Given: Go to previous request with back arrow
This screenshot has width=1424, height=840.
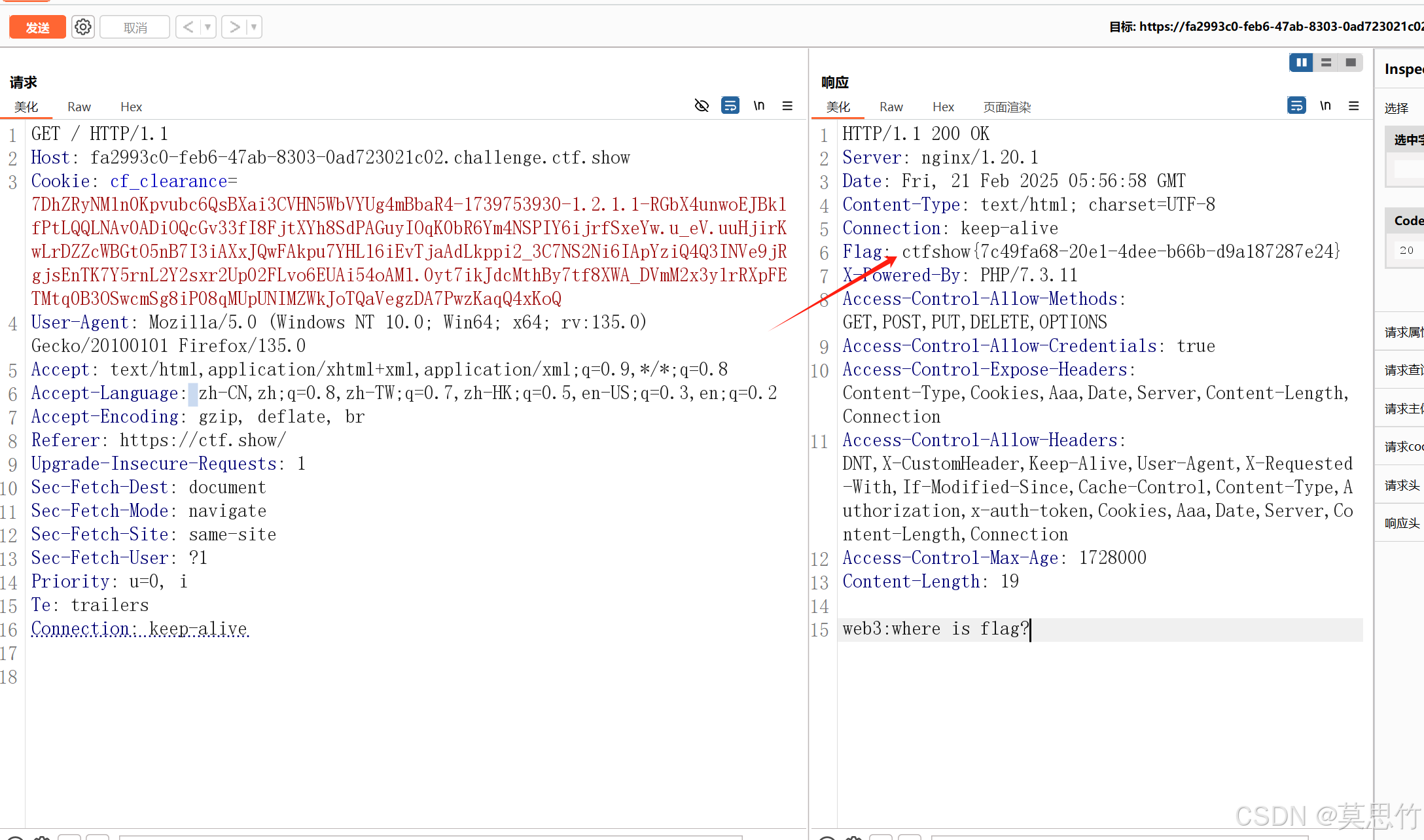Looking at the screenshot, I should click(x=188, y=27).
